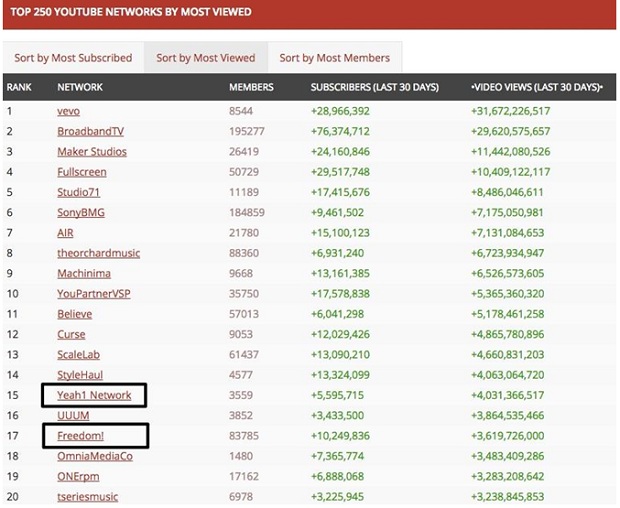Click the BroadbandTV network link
This screenshot has width=620, height=508.
[x=91, y=131]
